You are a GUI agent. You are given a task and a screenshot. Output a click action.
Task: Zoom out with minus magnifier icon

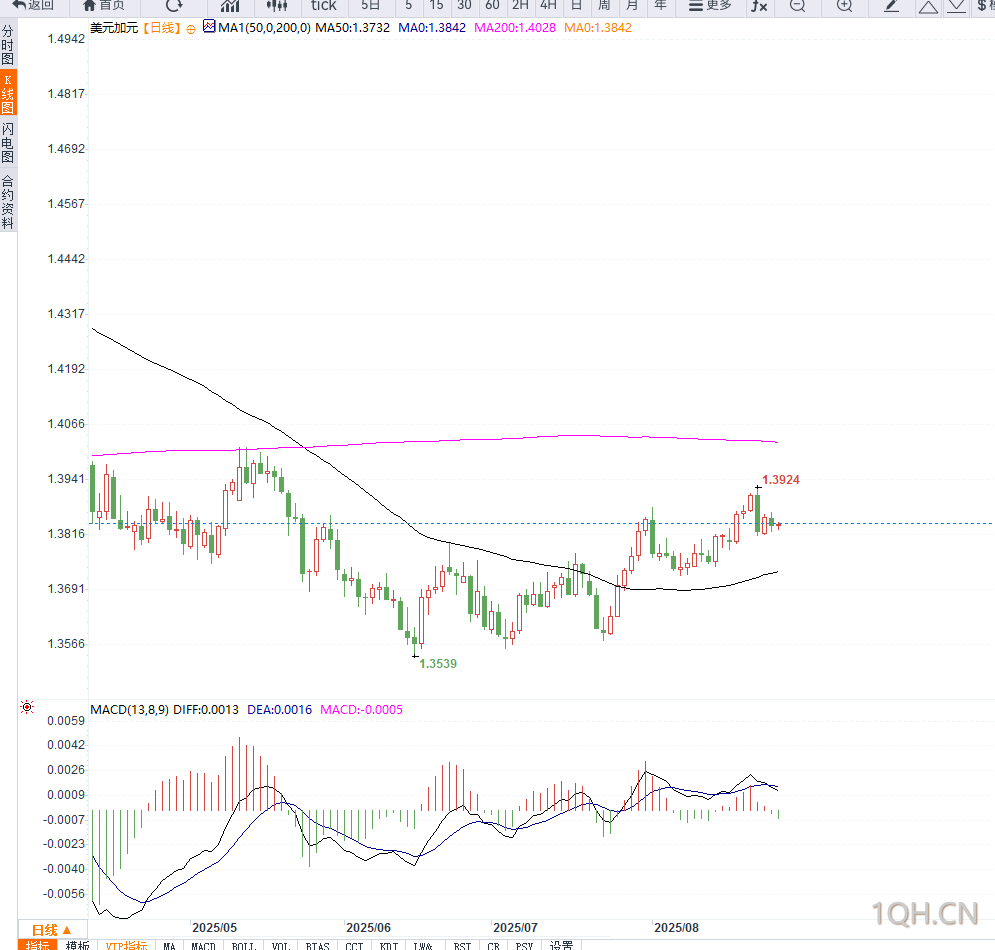(x=798, y=6)
